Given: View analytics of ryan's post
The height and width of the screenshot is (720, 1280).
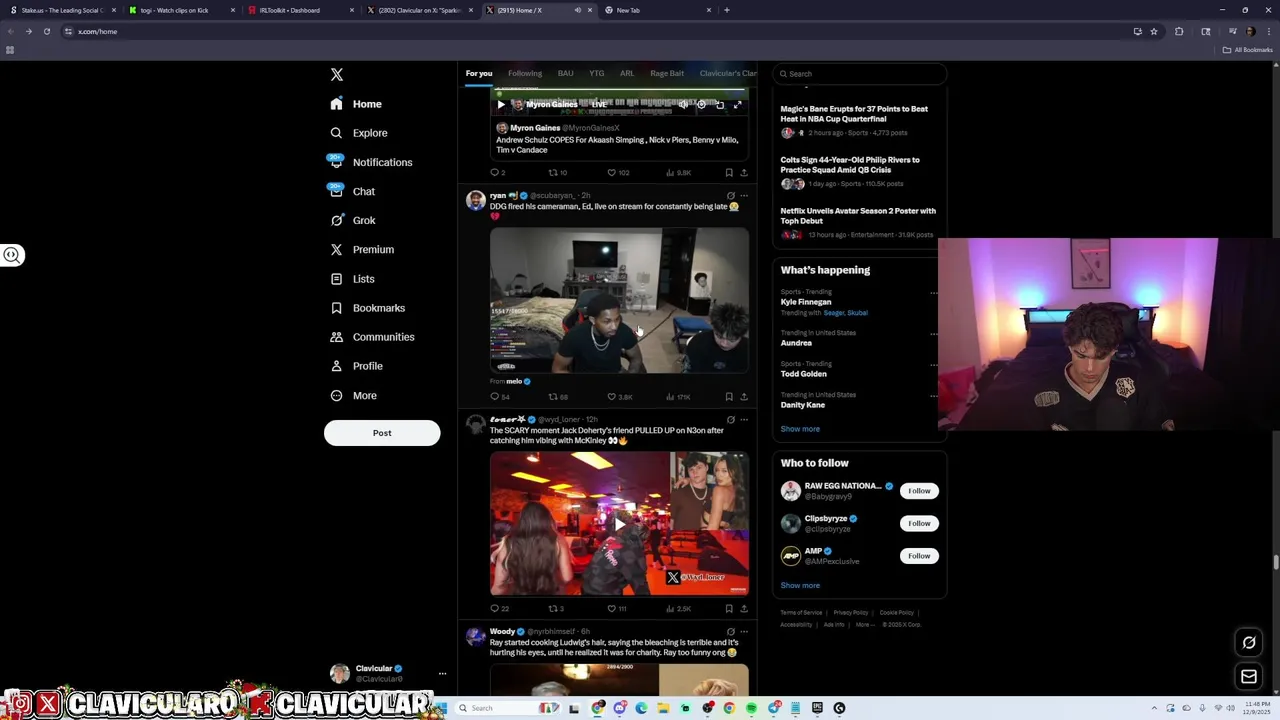Looking at the screenshot, I should click(x=678, y=397).
